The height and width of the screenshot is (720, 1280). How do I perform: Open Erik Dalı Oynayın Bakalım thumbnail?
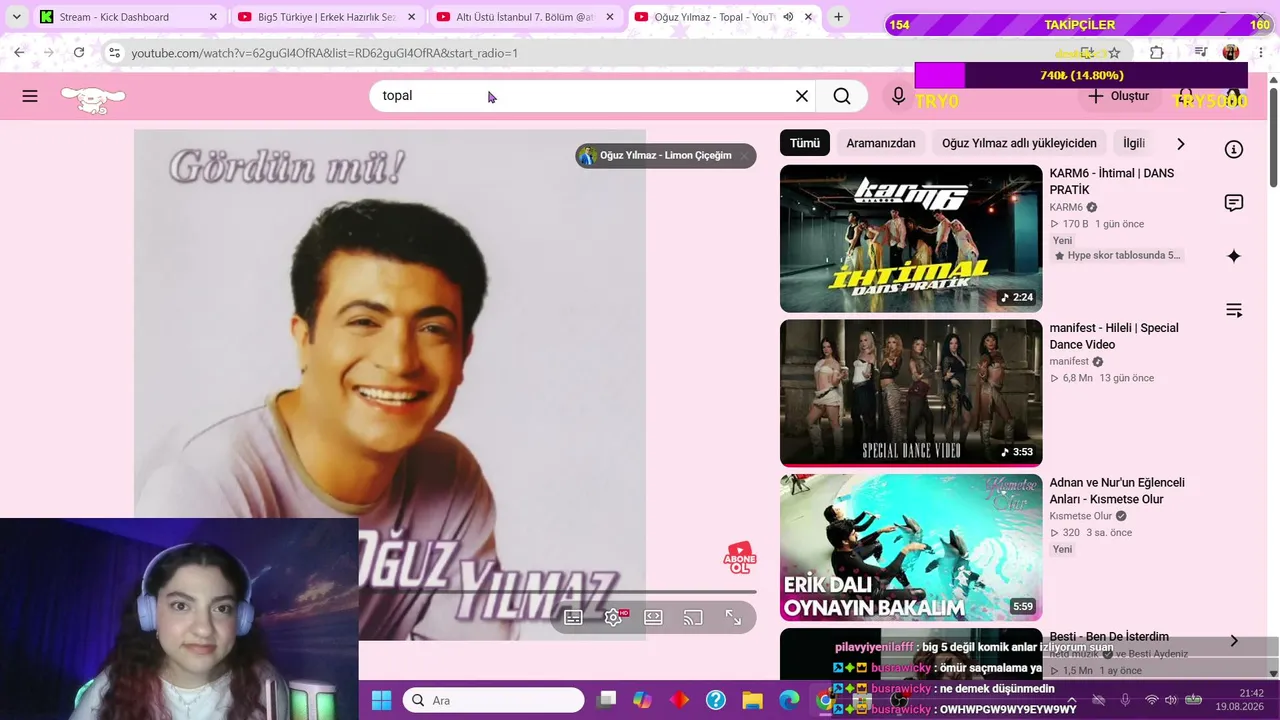click(x=911, y=548)
